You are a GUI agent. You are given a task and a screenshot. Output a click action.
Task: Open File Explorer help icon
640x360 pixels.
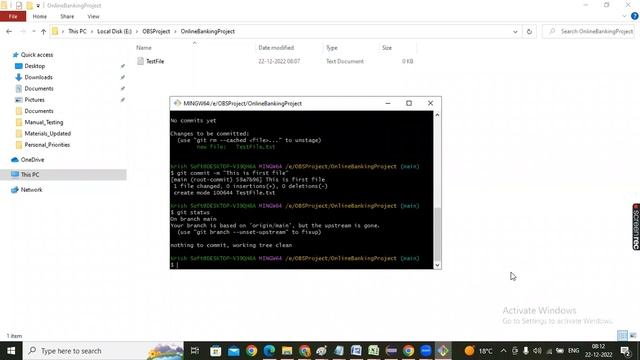[635, 16]
